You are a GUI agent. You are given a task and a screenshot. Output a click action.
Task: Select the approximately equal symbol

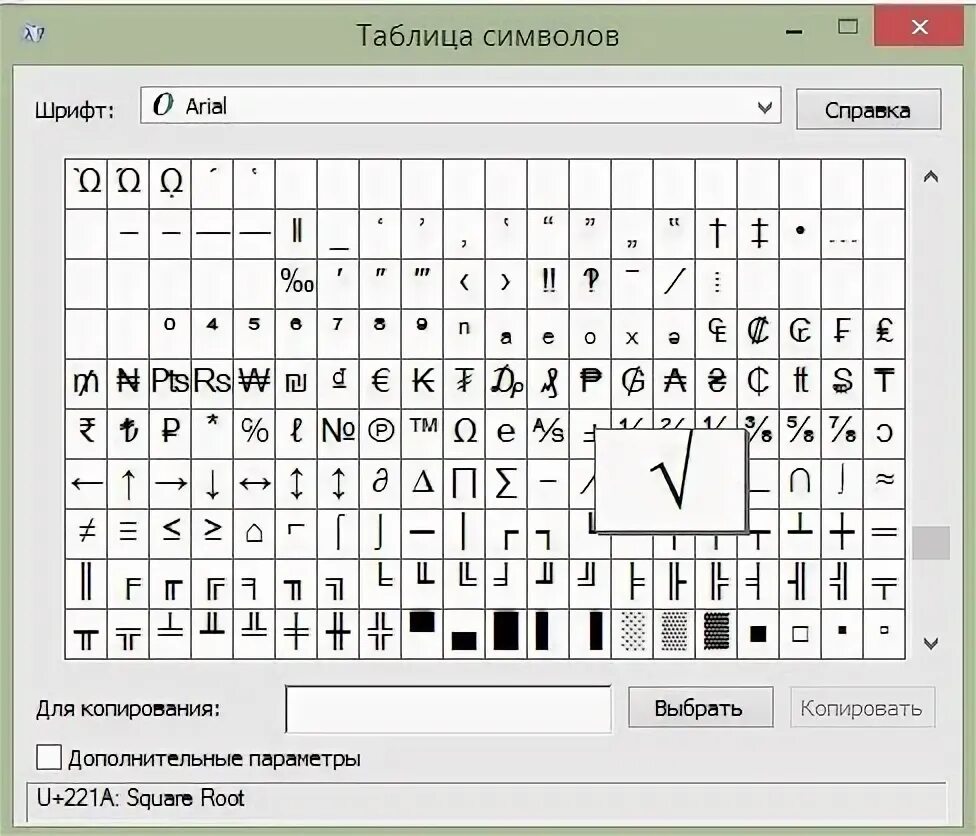pos(884,481)
